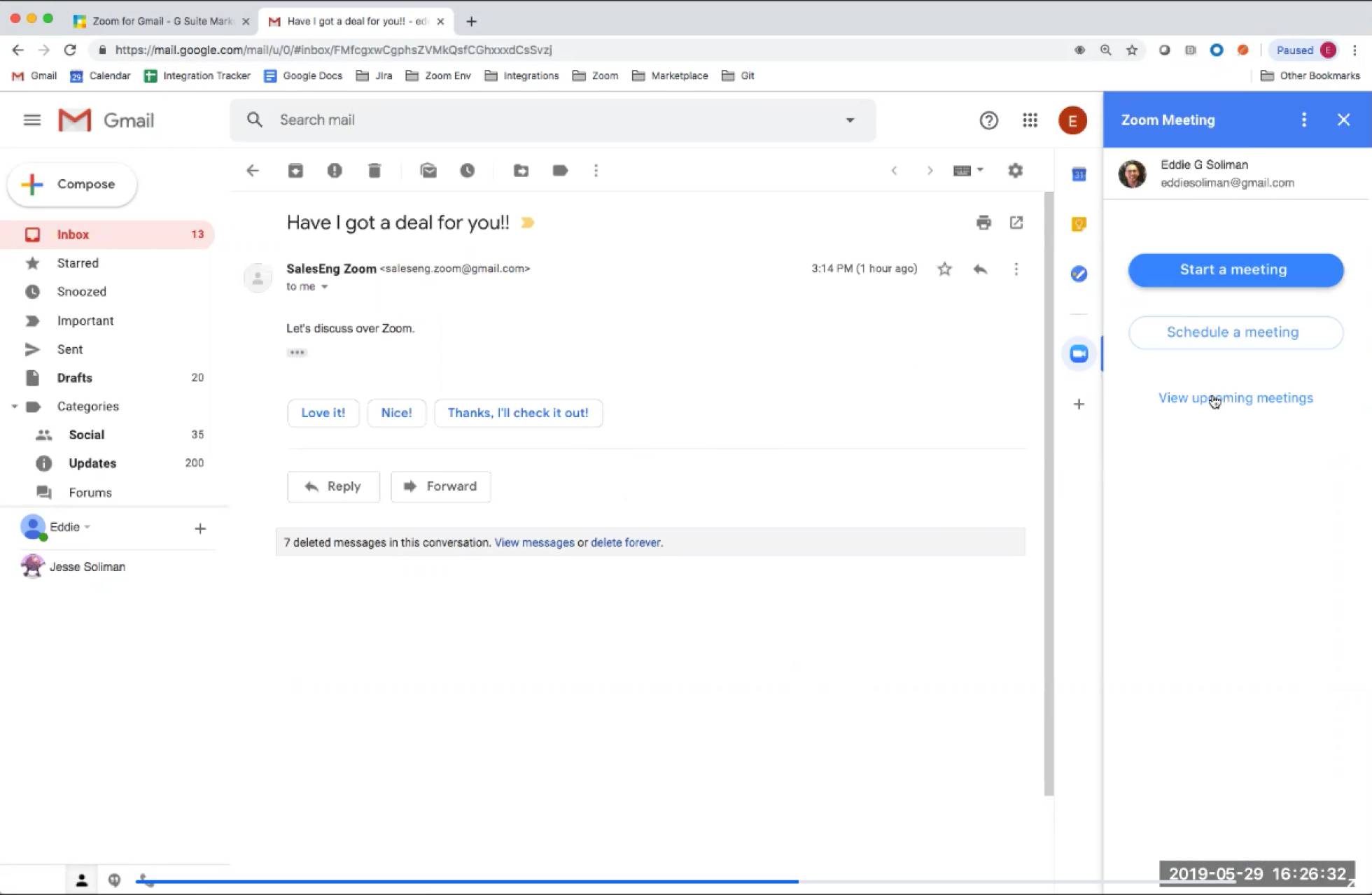Screen dimensions: 1372x895
Task: Snooze the email using clock icon
Action: point(468,170)
